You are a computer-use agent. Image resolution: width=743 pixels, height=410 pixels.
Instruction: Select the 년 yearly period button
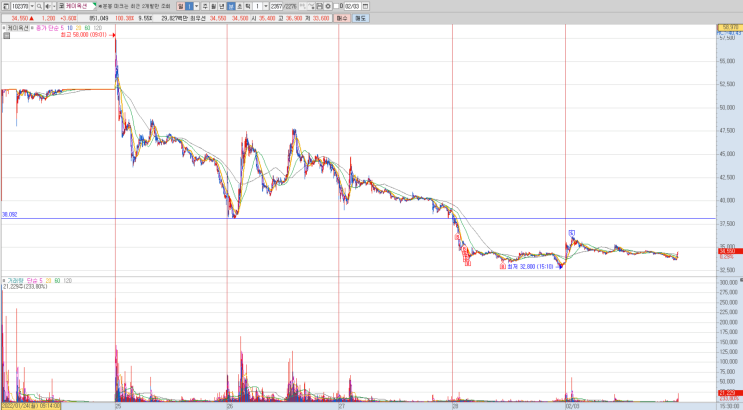(222, 6)
